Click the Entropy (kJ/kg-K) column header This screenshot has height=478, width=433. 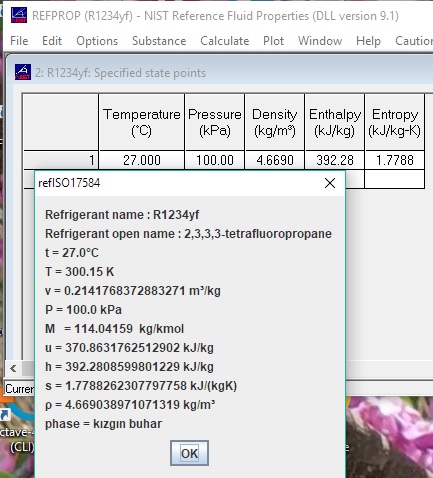coord(395,122)
